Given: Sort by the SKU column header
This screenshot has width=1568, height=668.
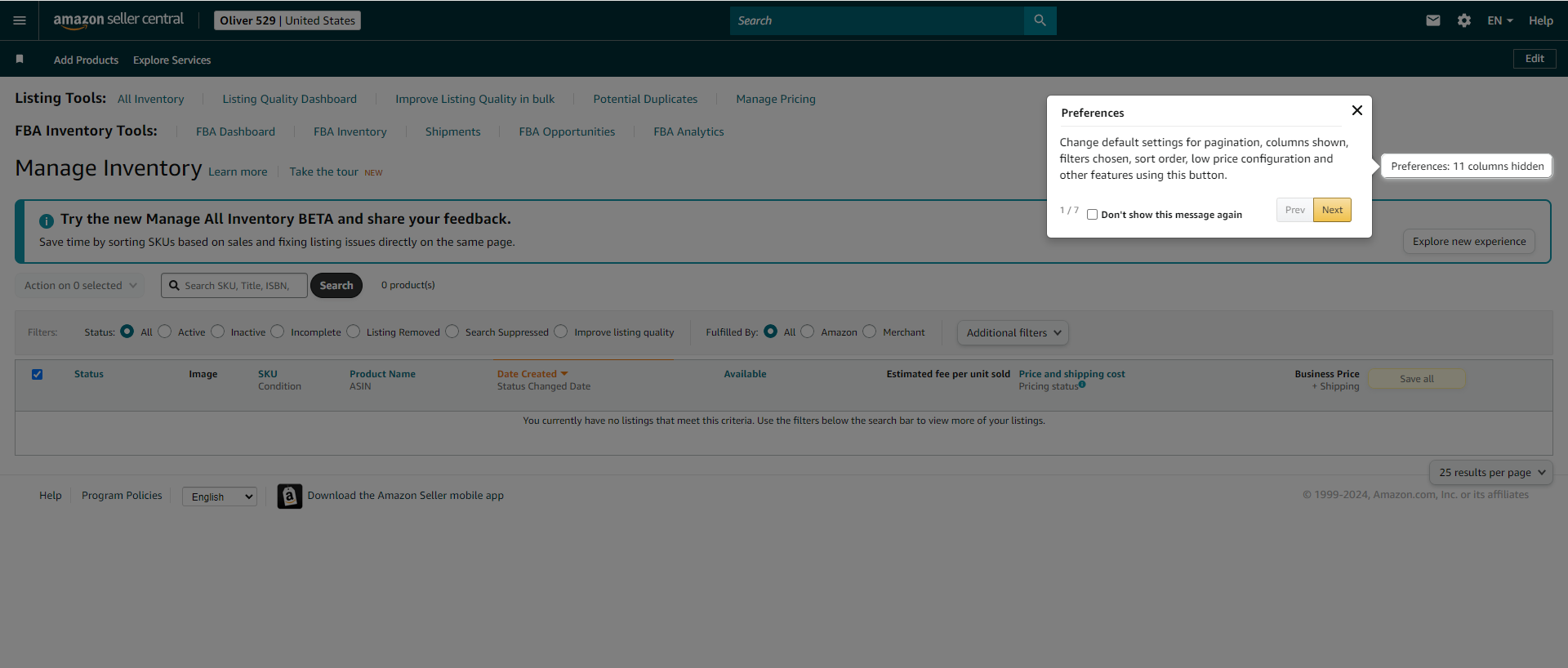Looking at the screenshot, I should [x=268, y=374].
